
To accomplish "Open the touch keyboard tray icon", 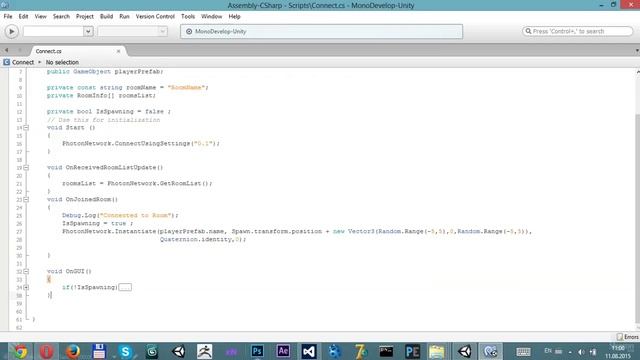I will (x=523, y=352).
